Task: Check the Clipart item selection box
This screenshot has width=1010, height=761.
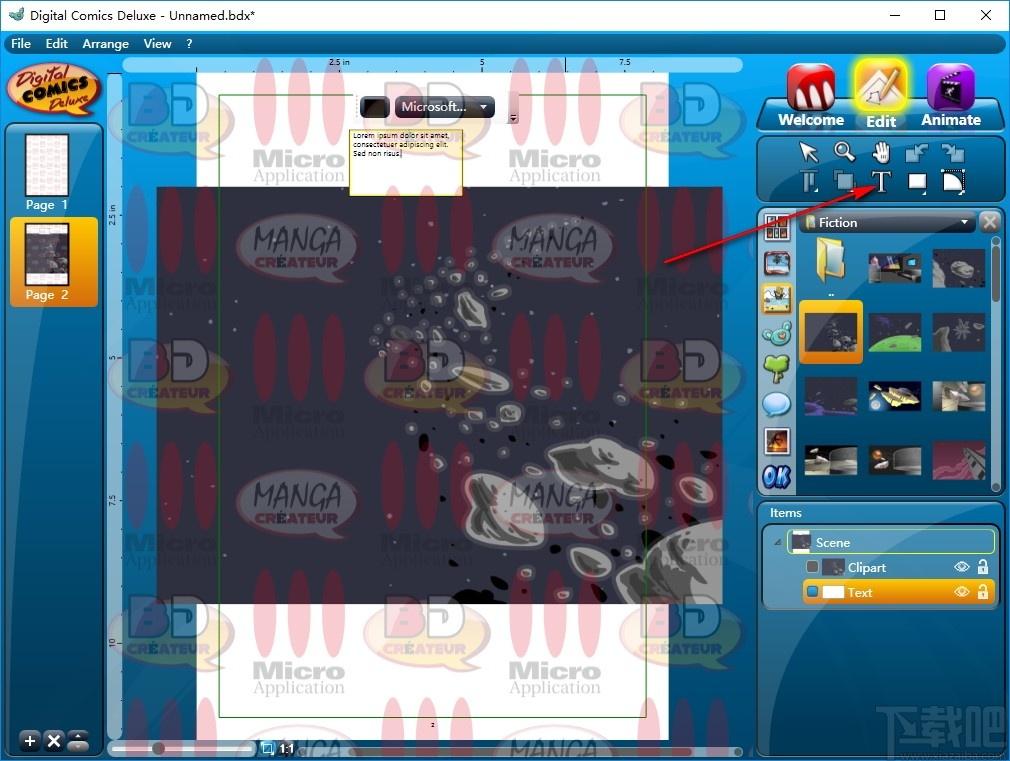Action: [812, 567]
